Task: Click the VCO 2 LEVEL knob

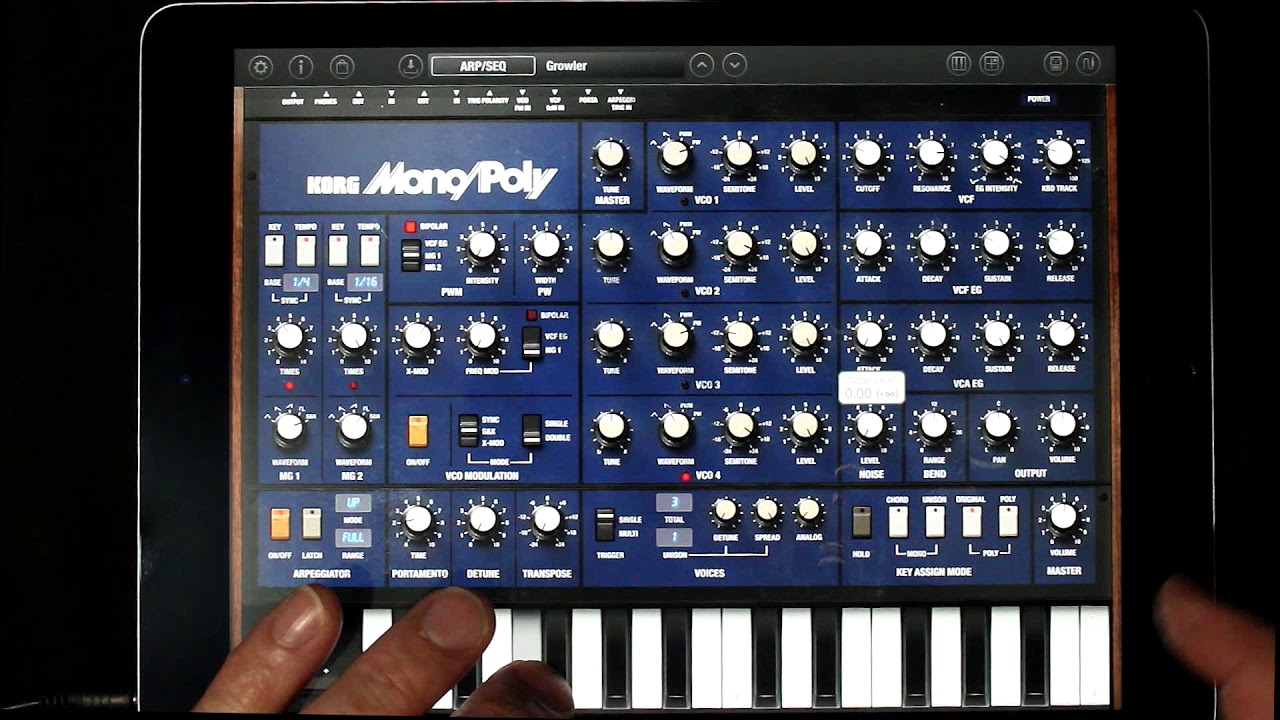Action: click(x=804, y=244)
